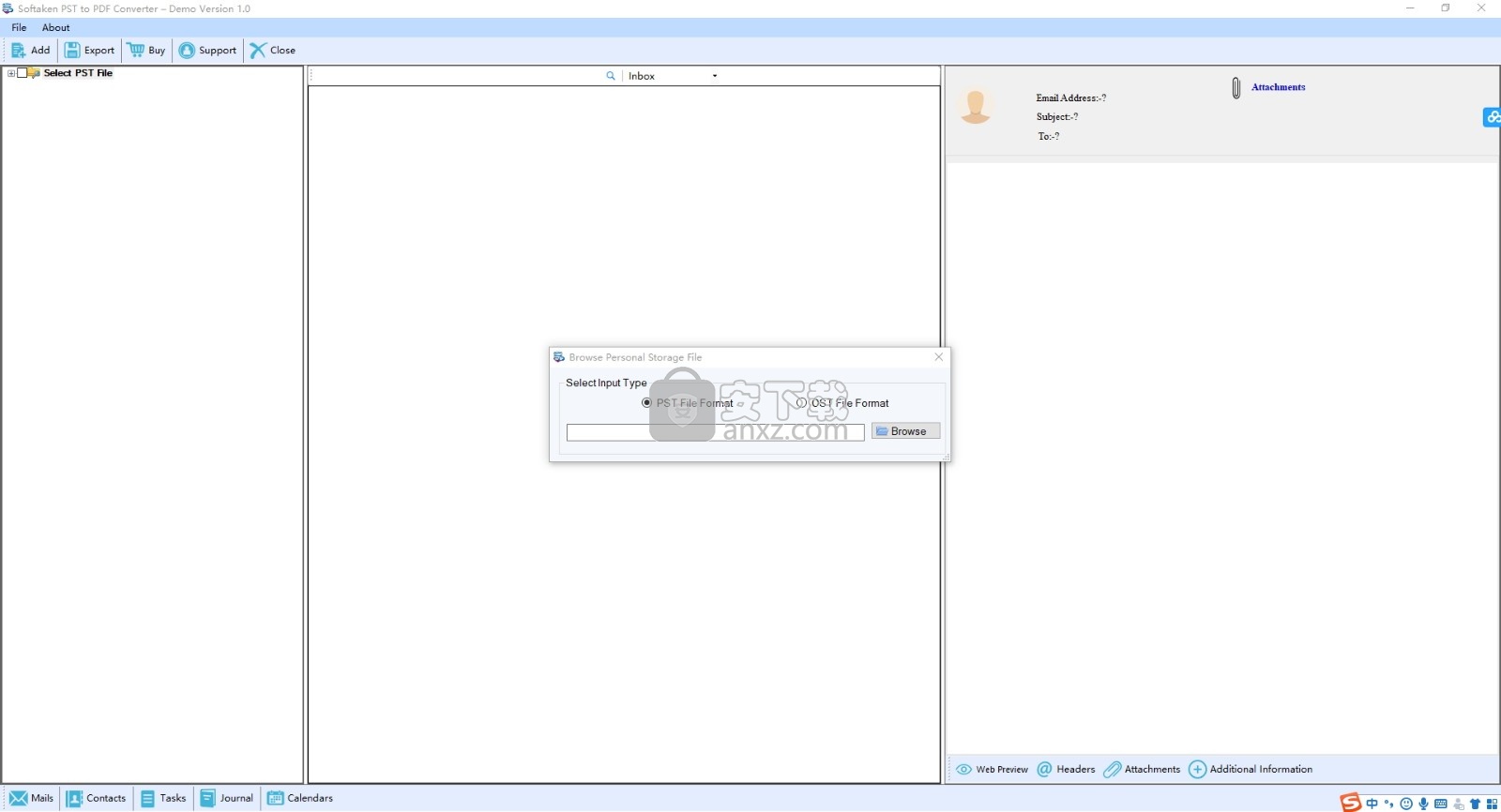Image resolution: width=1501 pixels, height=812 pixels.
Task: Click the Subject label text
Action: [1057, 117]
